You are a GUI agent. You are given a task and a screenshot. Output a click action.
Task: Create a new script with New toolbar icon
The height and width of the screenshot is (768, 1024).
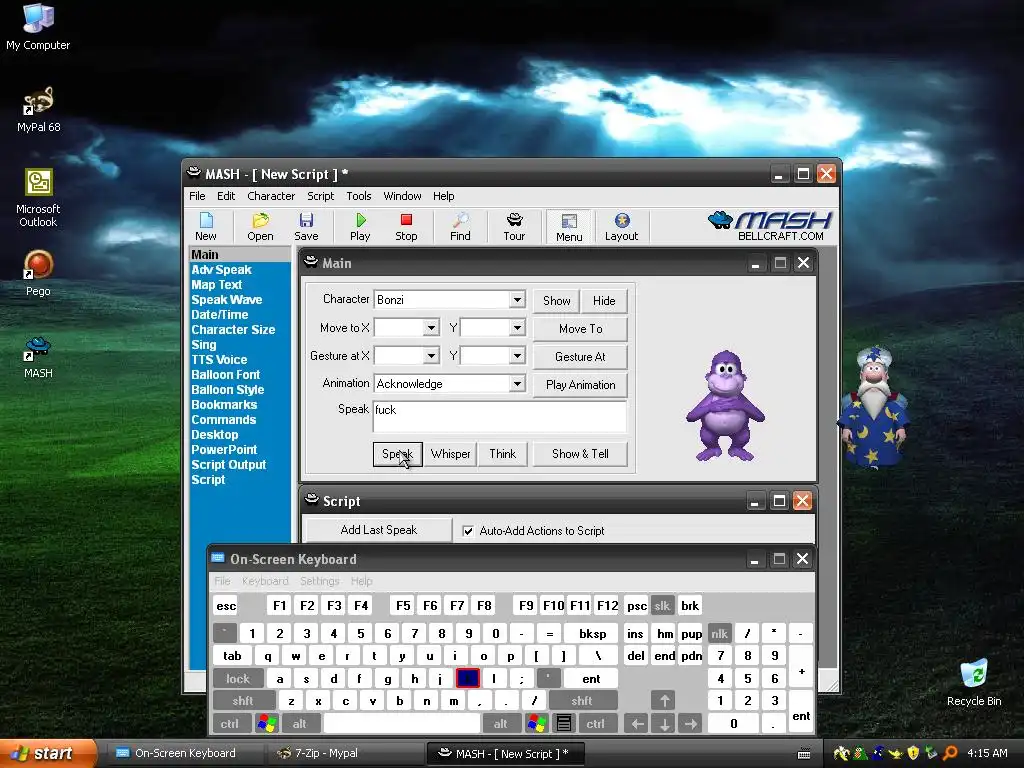pyautogui.click(x=206, y=227)
